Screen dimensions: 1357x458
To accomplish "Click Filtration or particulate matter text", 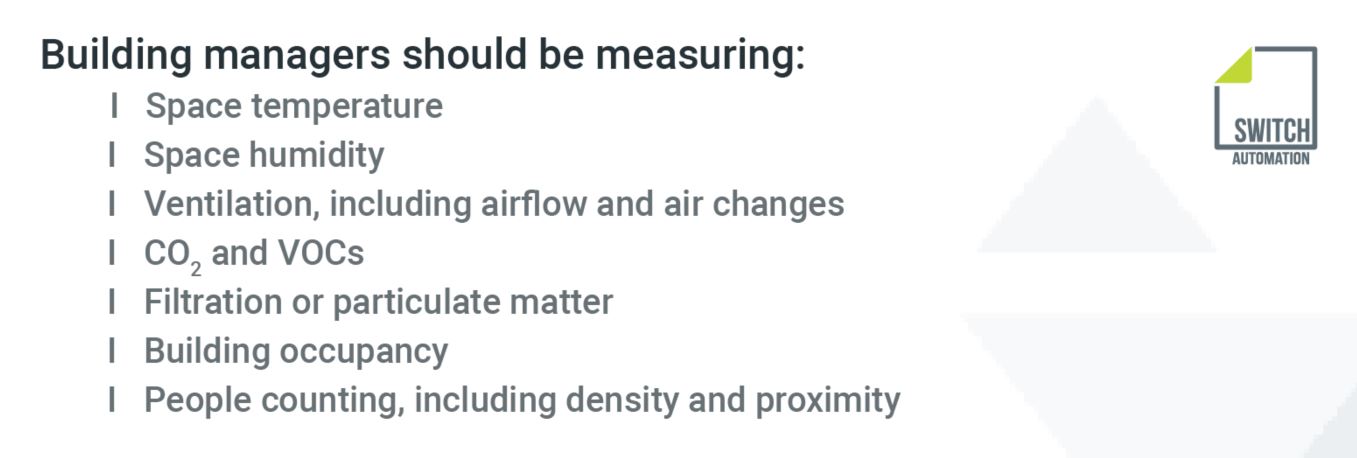I will (x=378, y=302).
